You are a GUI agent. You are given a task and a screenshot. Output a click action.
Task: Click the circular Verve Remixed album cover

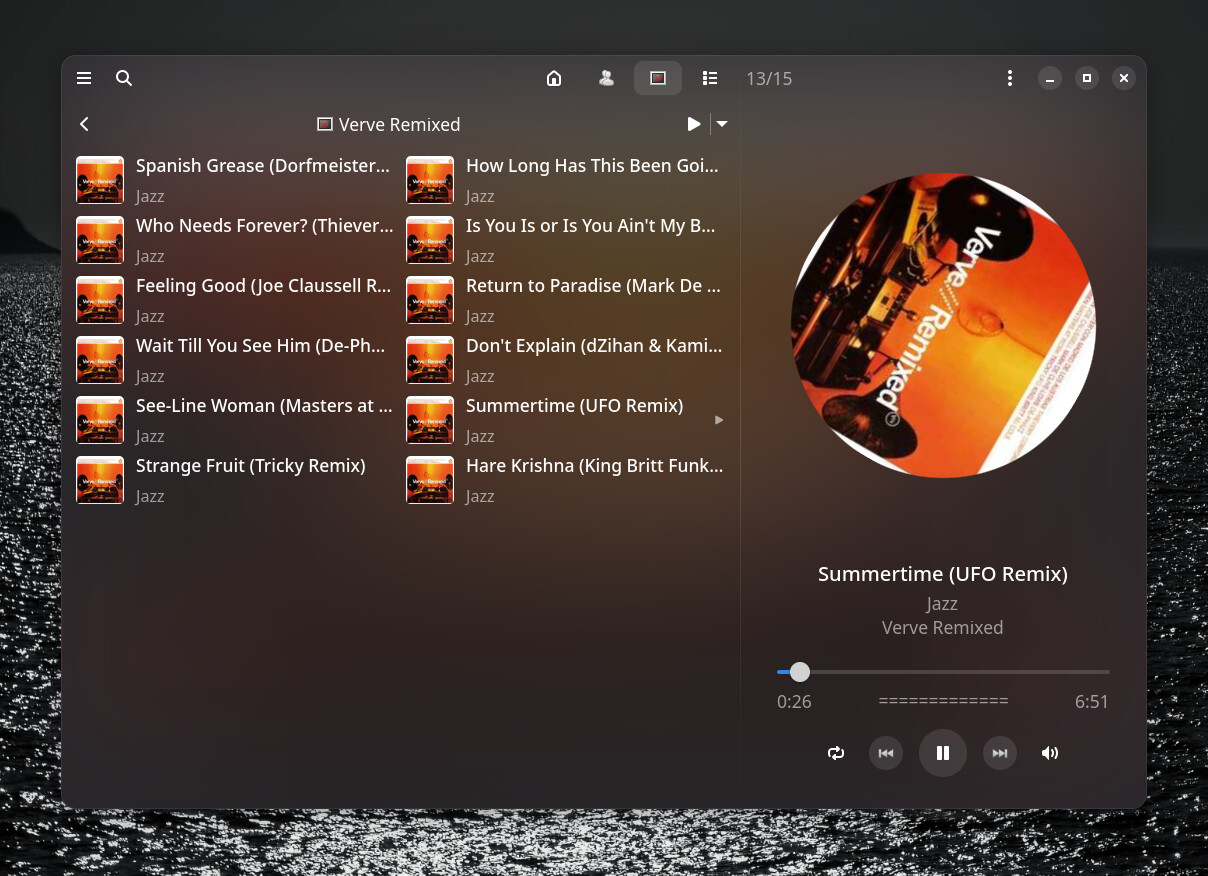(943, 325)
